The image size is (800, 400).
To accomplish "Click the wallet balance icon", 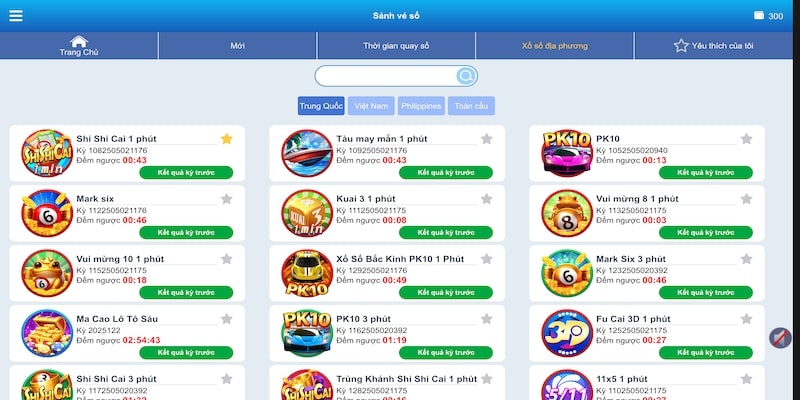I will (x=759, y=16).
